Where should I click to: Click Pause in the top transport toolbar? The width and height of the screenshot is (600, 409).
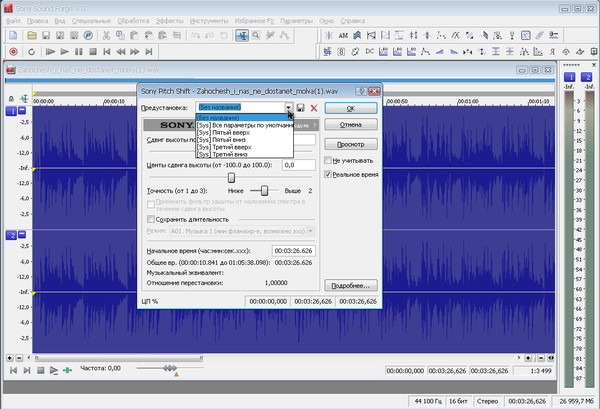(x=79, y=51)
